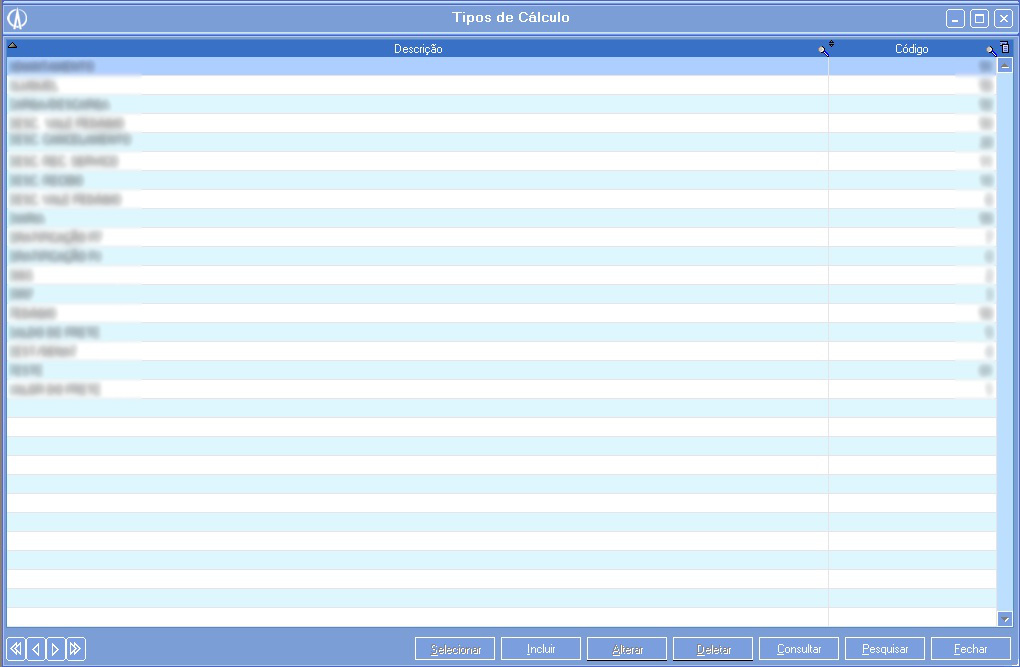Go to the previous record

[36, 649]
